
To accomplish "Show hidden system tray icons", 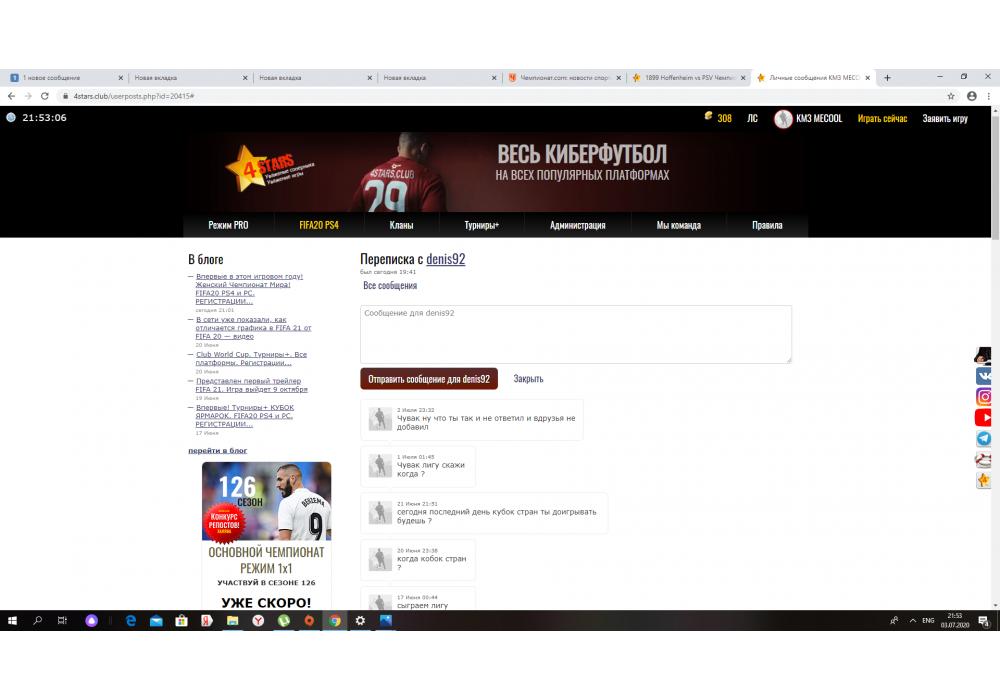I will pyautogui.click(x=913, y=620).
